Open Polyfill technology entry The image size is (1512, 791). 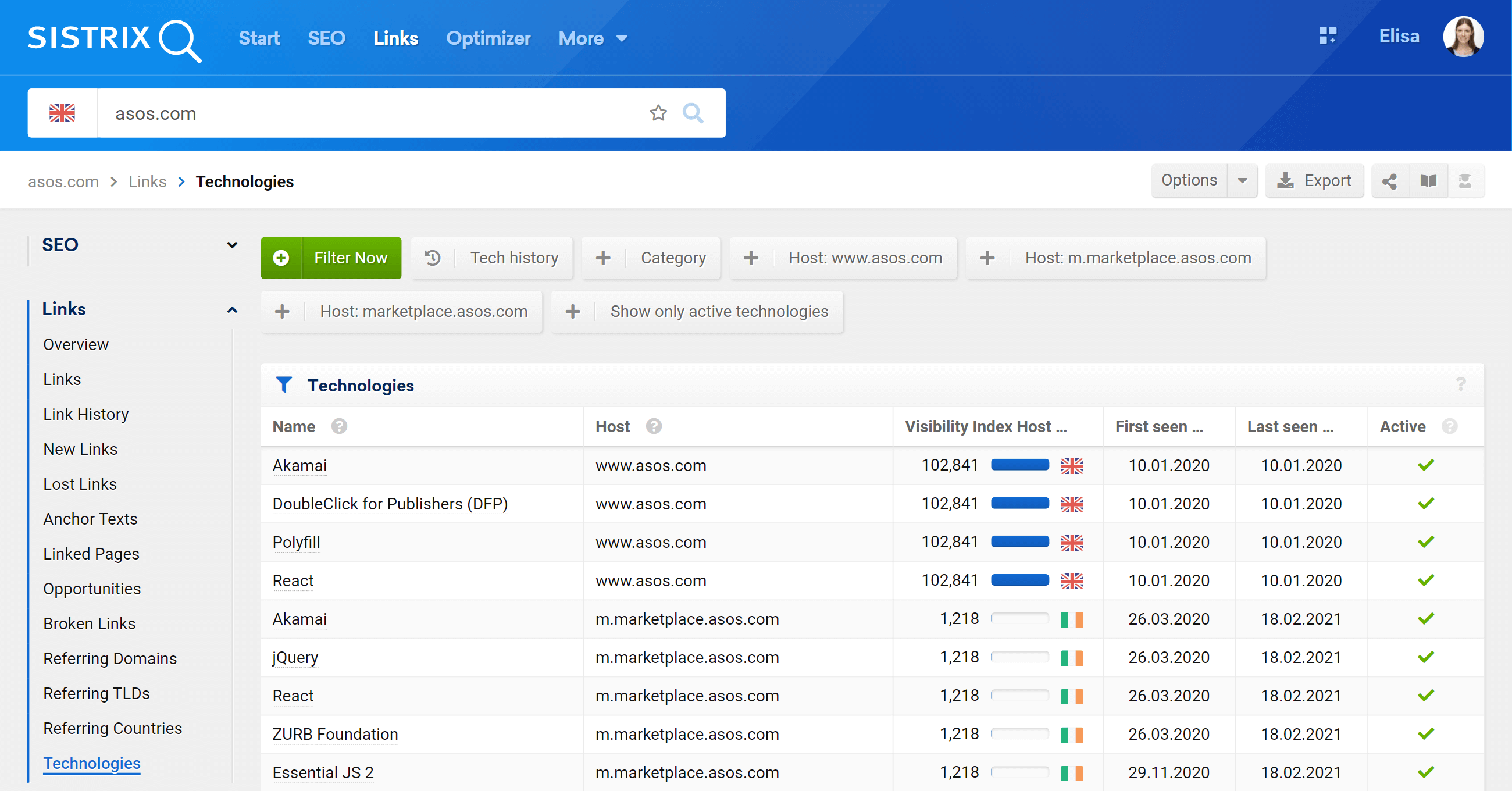click(297, 542)
